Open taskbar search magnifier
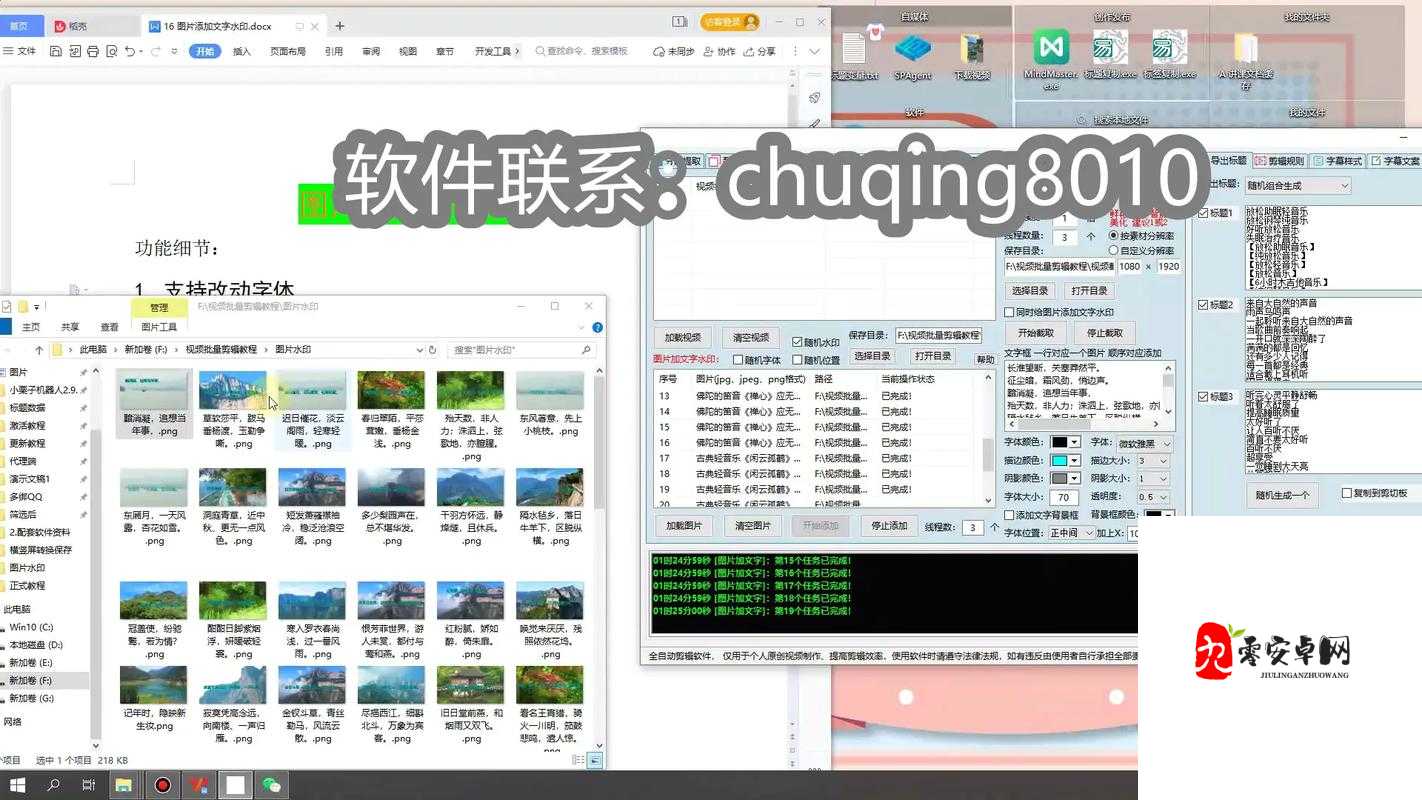1422x800 pixels. click(x=54, y=785)
